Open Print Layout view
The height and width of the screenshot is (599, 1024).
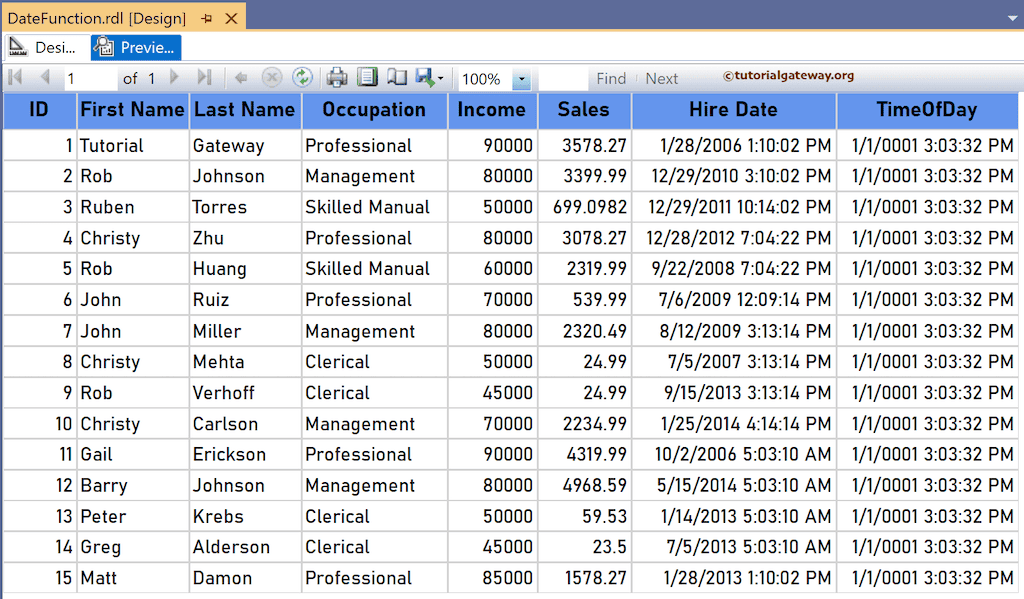pos(367,78)
